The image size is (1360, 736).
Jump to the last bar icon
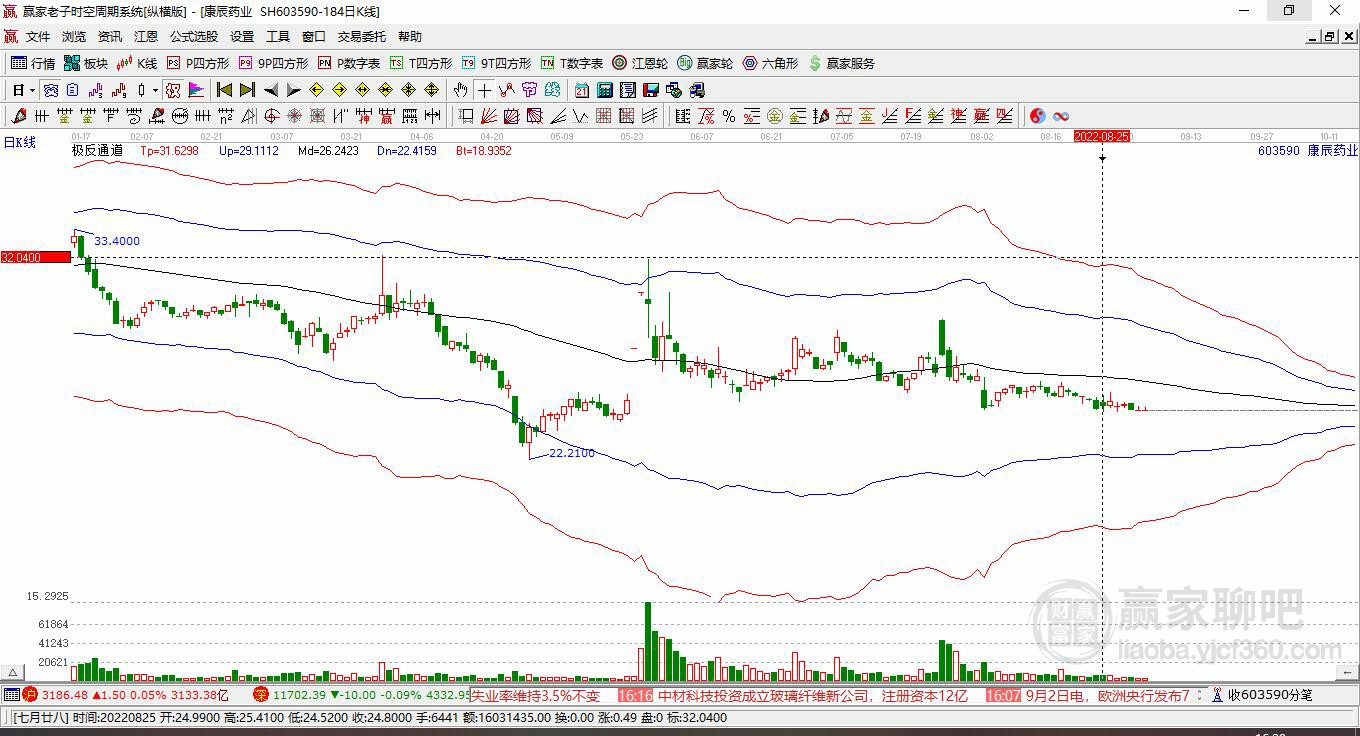pyautogui.click(x=247, y=90)
